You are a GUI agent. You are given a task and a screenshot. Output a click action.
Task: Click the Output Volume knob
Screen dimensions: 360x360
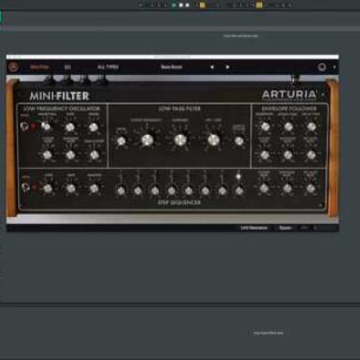pos(239,141)
